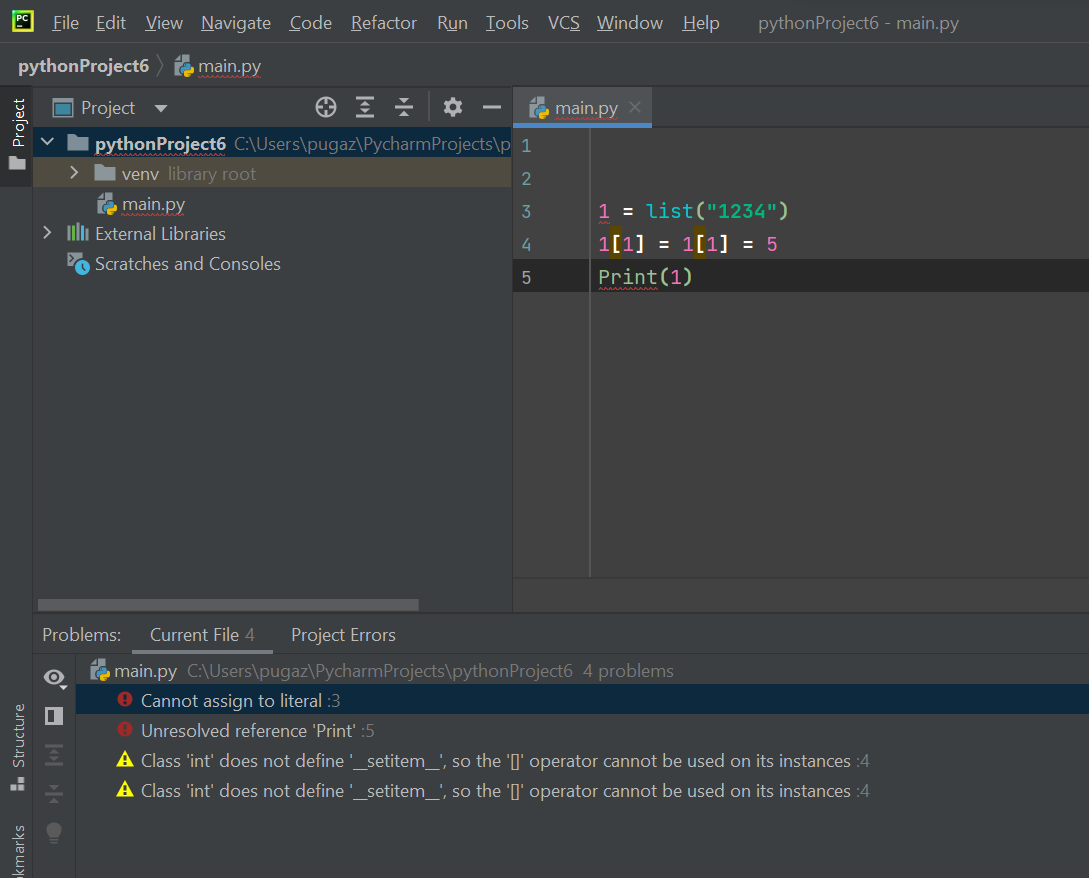
Task: Open the Window menu
Action: 629,23
